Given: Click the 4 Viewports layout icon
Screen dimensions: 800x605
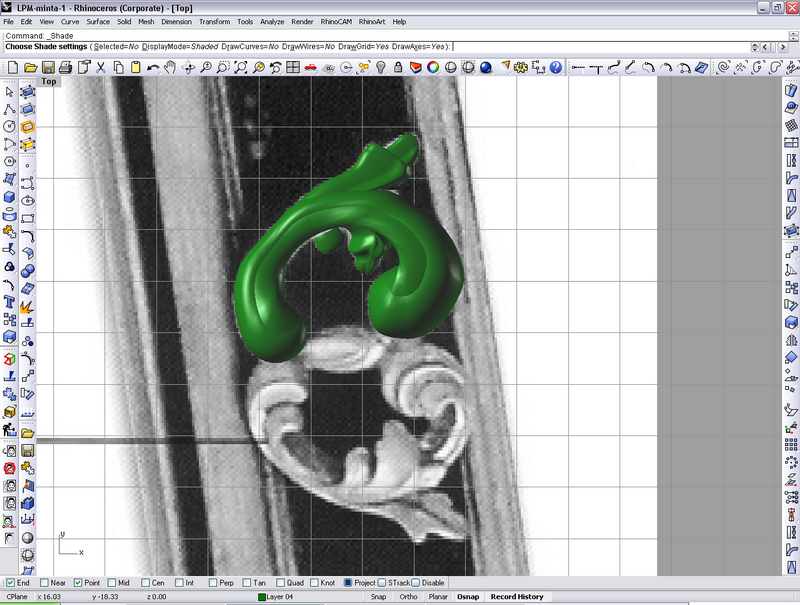Looking at the screenshot, I should pos(292,67).
